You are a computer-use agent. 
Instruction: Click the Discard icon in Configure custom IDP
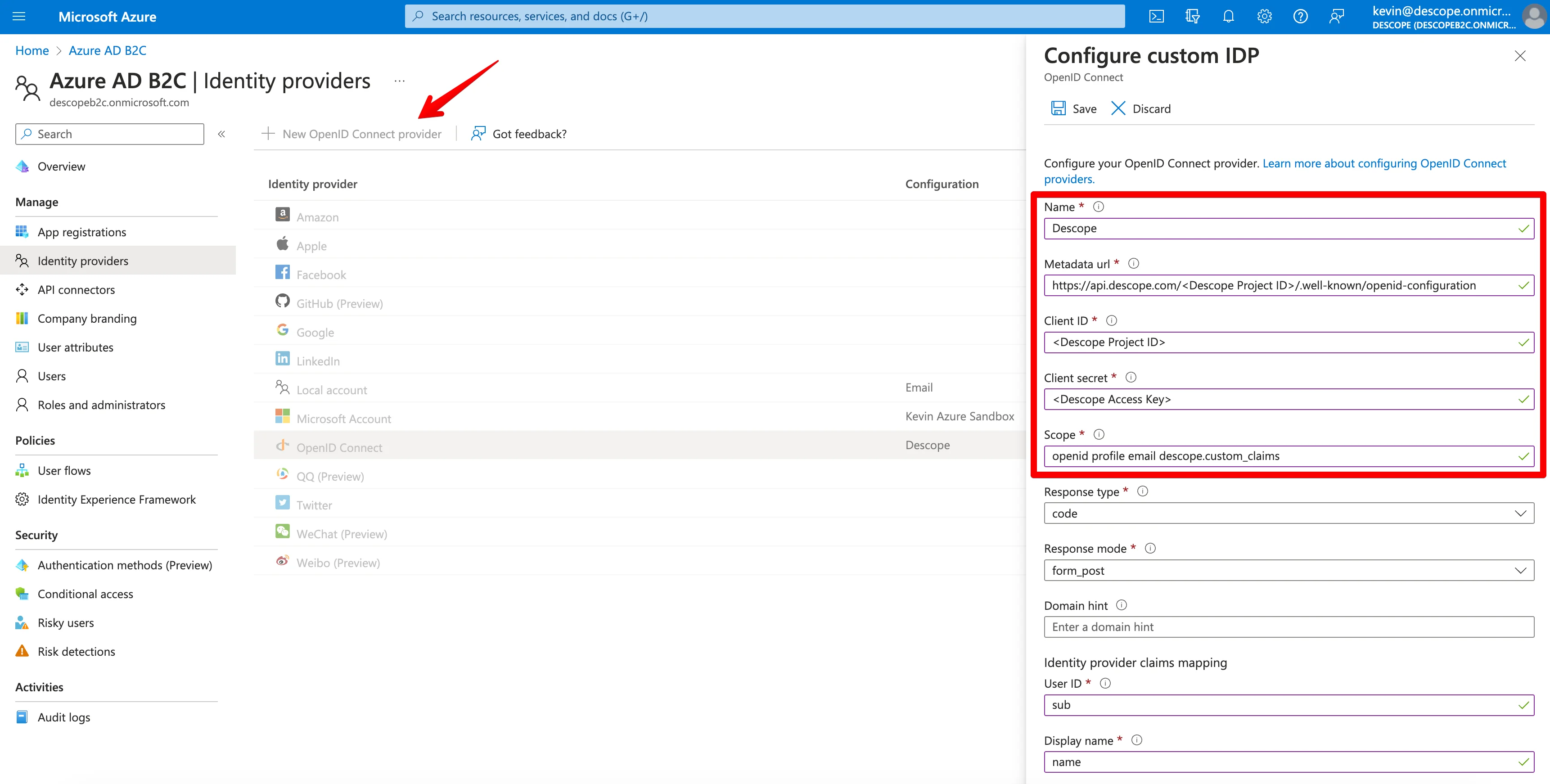click(1118, 108)
